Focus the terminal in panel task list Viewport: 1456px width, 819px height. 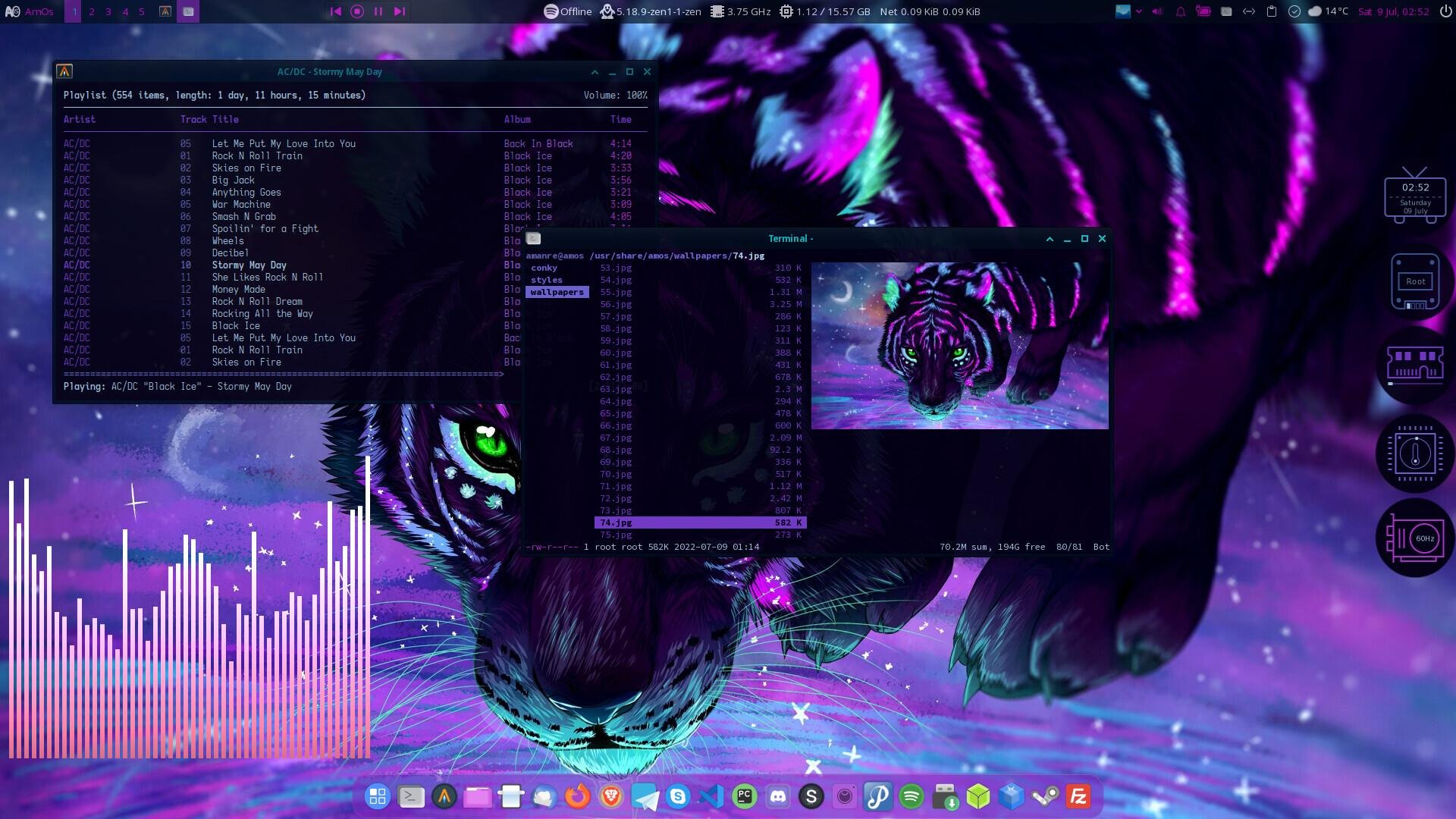point(188,11)
